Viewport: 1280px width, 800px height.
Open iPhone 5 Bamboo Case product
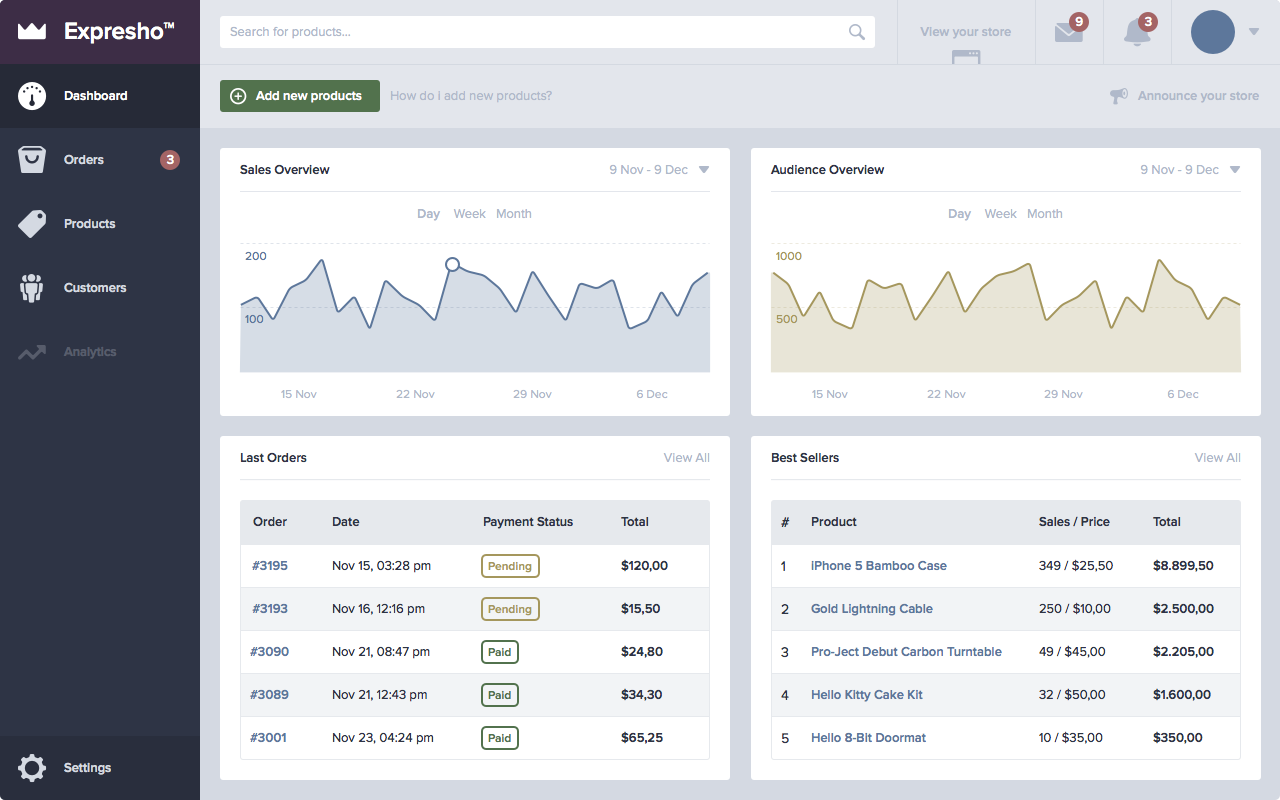[x=879, y=566]
